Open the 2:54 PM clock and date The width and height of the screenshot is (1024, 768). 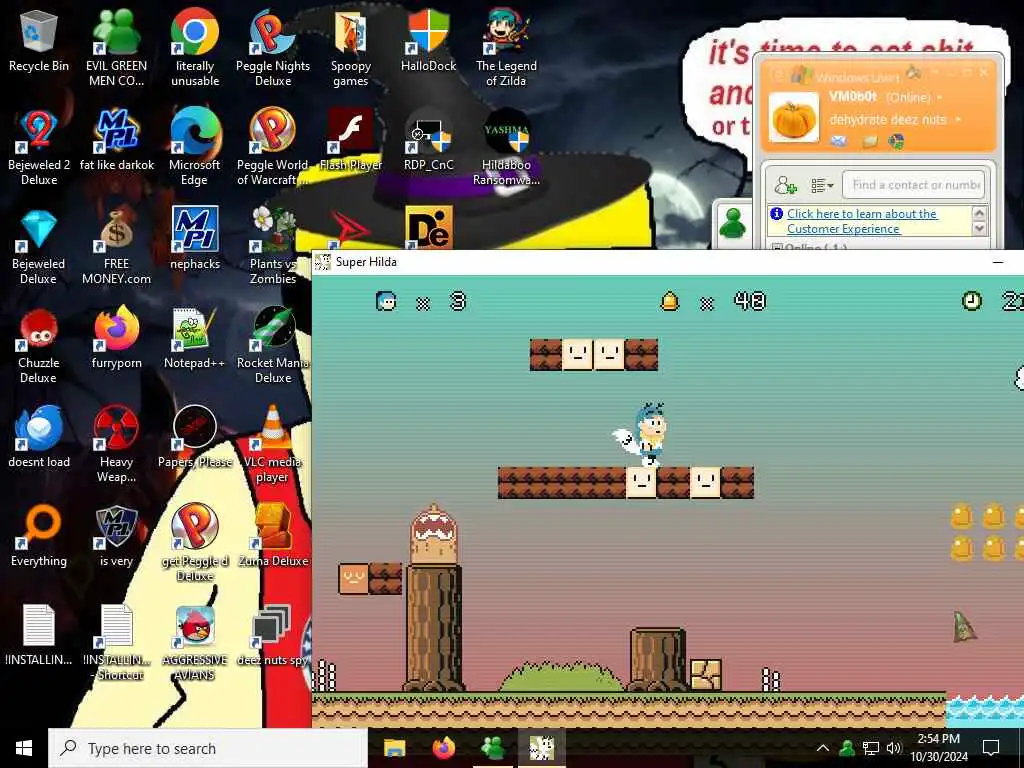pos(939,748)
